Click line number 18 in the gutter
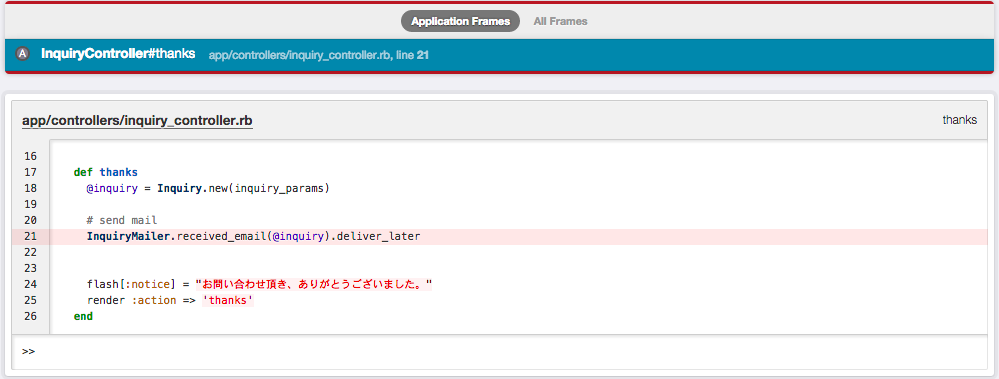The image size is (999, 379). pos(30,189)
